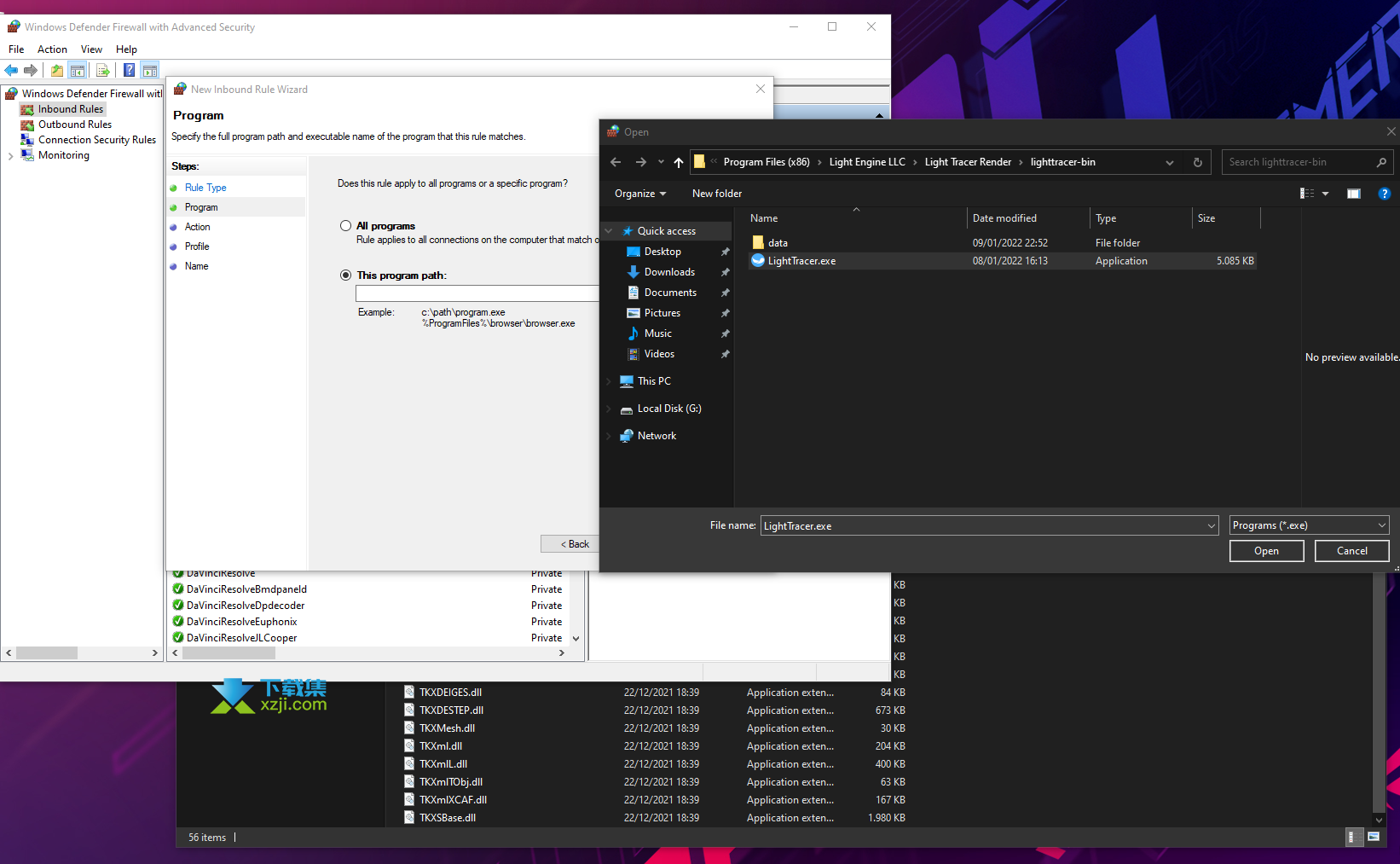The width and height of the screenshot is (1400, 864).
Task: Collapse the Quick access section
Action: (609, 231)
